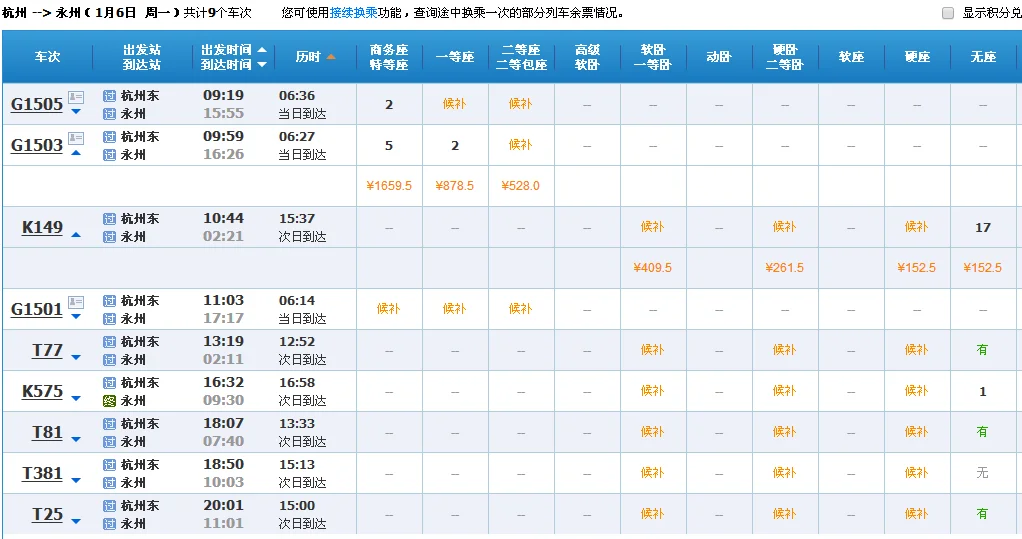The image size is (1022, 539).
Task: Click ¥1659.5 business seat price
Action: click(389, 186)
